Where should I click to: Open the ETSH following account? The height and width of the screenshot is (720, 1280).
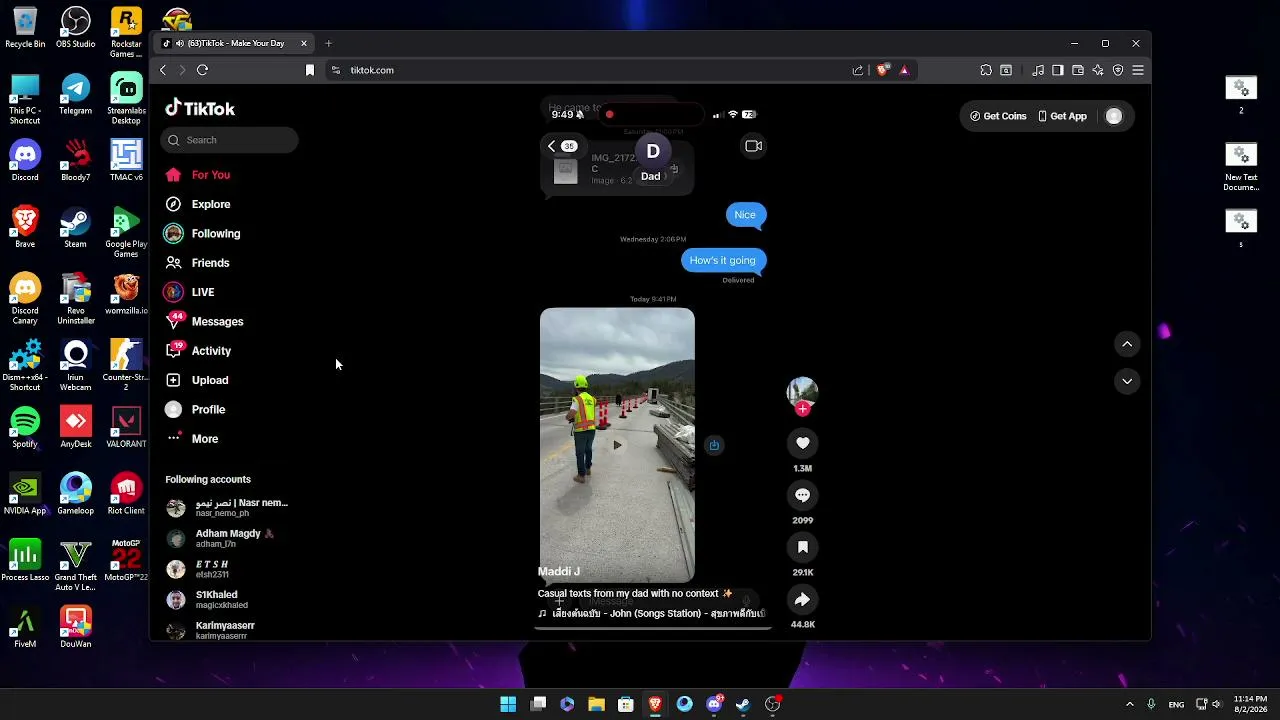(200, 569)
